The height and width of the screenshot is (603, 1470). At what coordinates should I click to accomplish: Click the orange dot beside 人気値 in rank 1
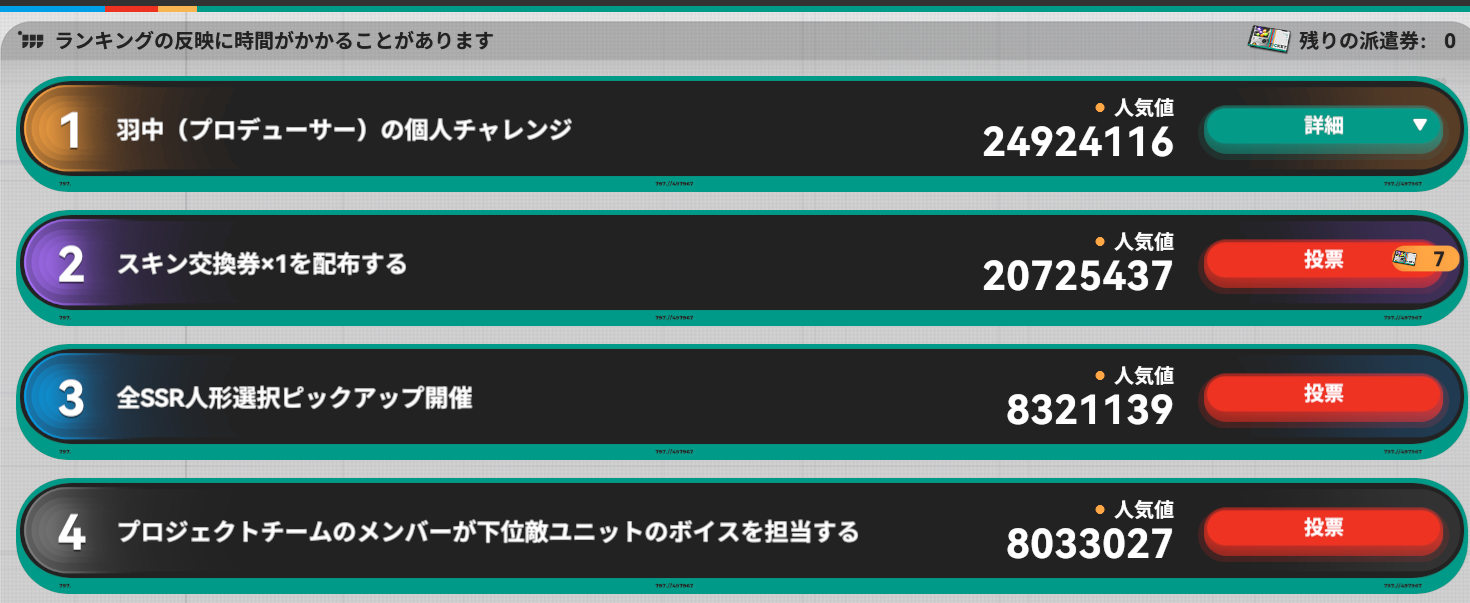1100,107
